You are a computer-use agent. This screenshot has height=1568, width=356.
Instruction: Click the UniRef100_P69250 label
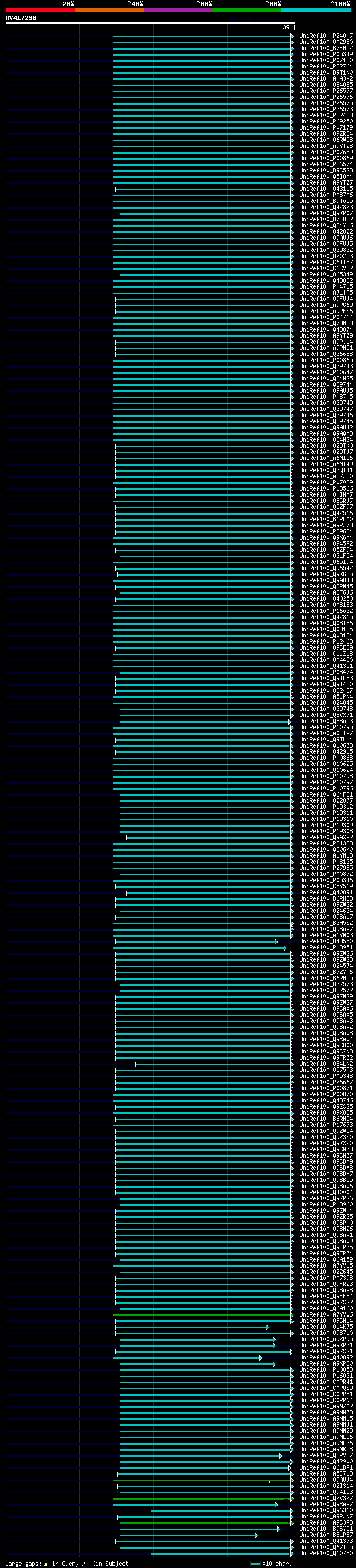tap(326, 122)
